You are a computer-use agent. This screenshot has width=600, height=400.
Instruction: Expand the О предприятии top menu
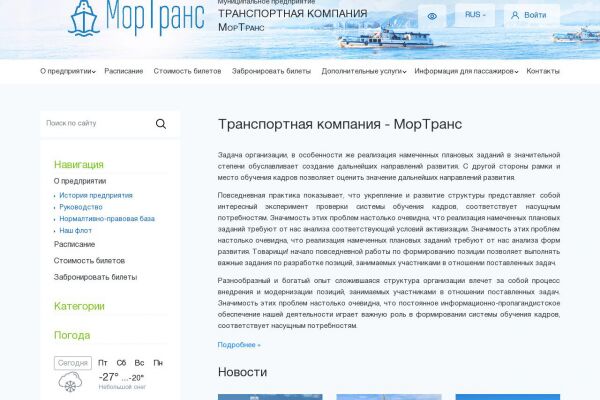click(x=68, y=71)
